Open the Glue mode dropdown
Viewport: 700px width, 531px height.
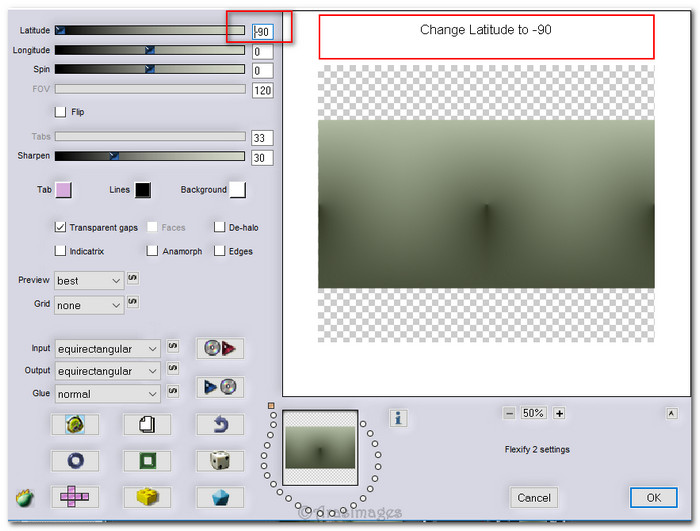click(x=107, y=394)
